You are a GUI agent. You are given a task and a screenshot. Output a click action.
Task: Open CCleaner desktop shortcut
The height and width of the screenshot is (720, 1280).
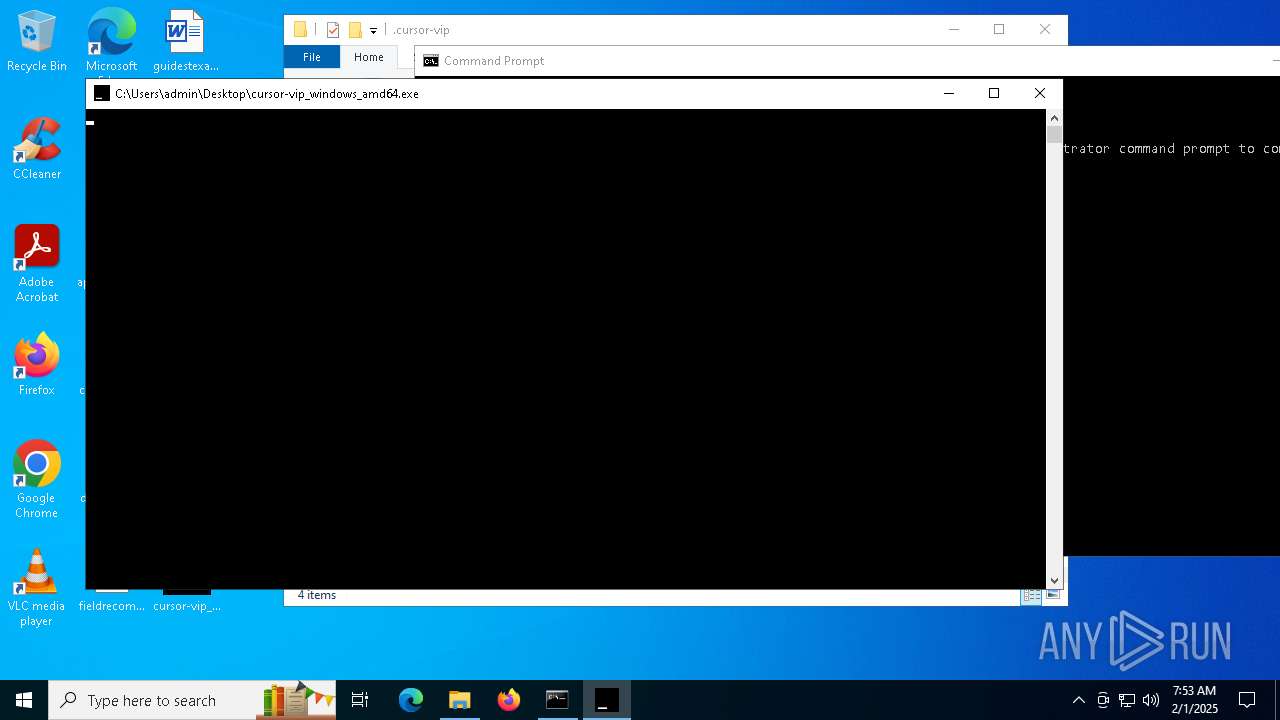[x=37, y=149]
